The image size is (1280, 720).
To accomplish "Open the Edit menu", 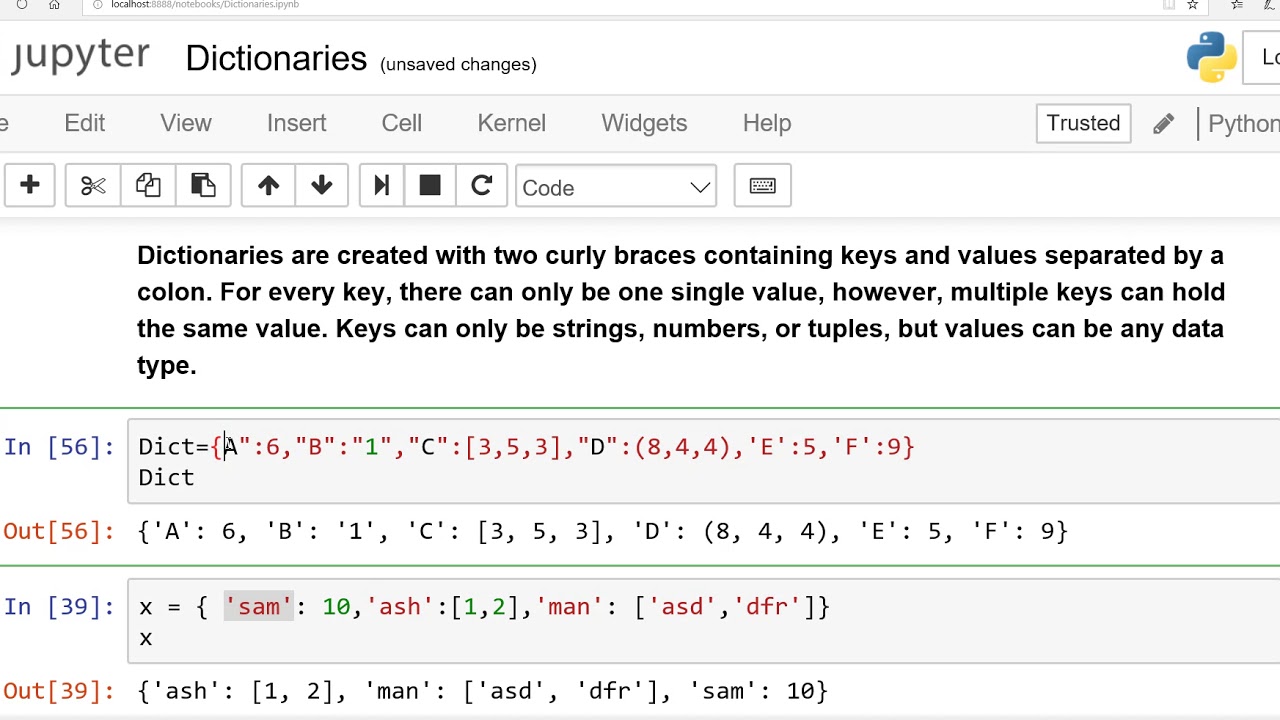I will pos(85,123).
